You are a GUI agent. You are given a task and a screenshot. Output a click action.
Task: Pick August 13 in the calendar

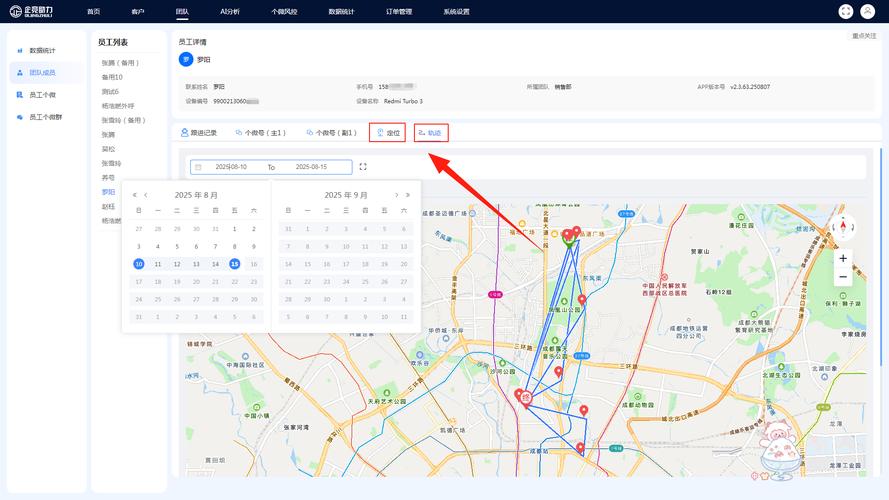[196, 264]
